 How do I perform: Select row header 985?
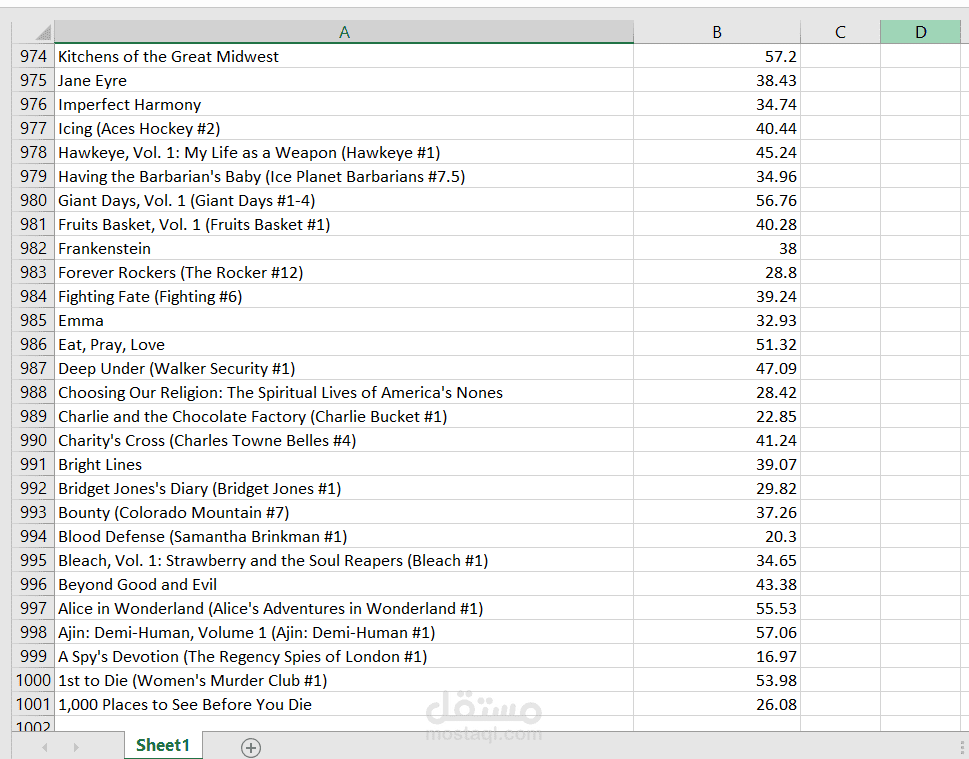click(x=33, y=320)
